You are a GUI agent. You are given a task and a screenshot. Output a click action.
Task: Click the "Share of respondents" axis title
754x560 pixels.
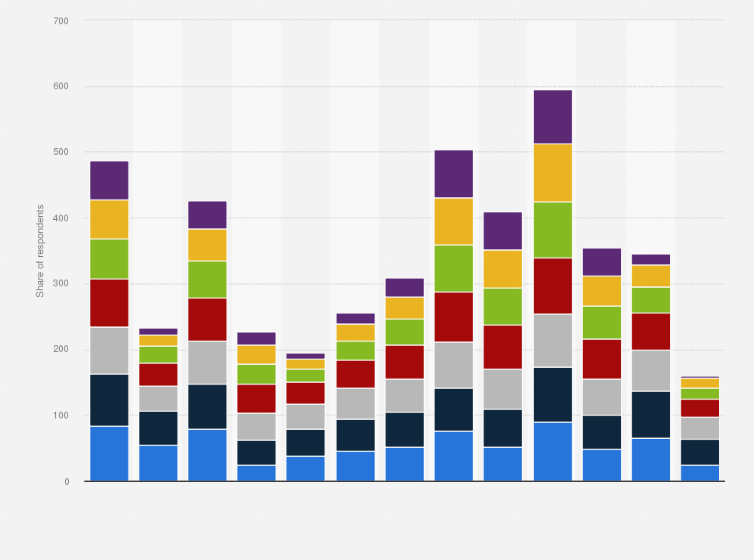click(x=41, y=251)
